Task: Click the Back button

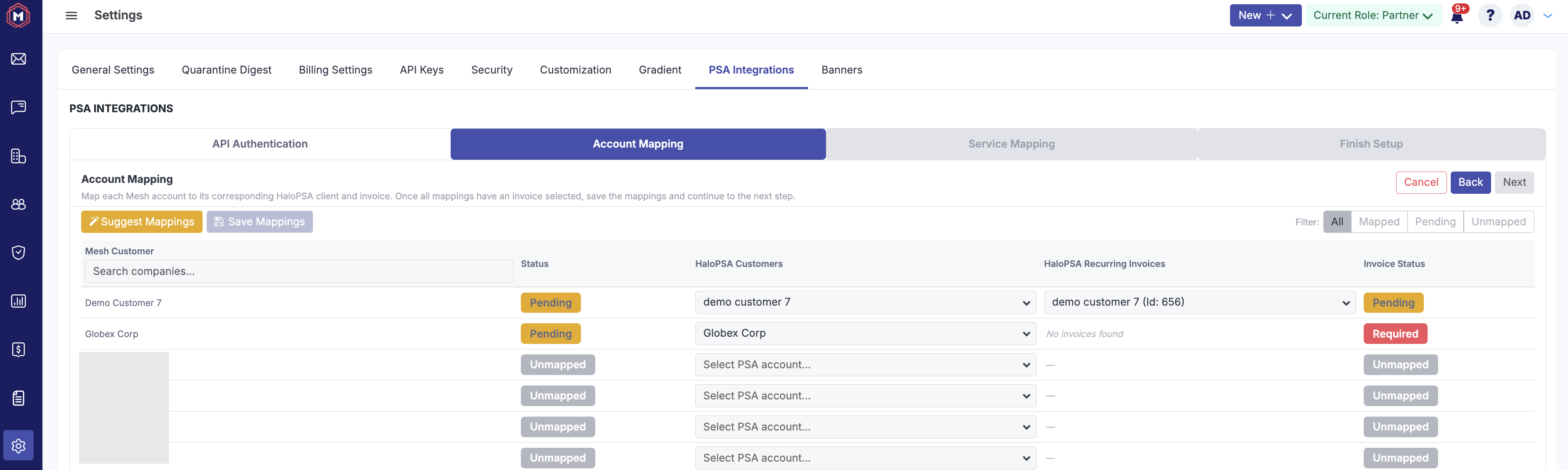Action: [x=1470, y=182]
